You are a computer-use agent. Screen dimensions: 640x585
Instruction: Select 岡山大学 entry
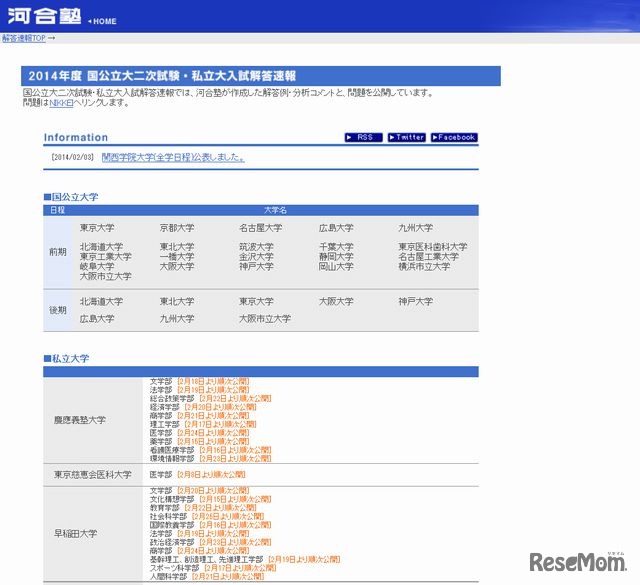coord(336,266)
